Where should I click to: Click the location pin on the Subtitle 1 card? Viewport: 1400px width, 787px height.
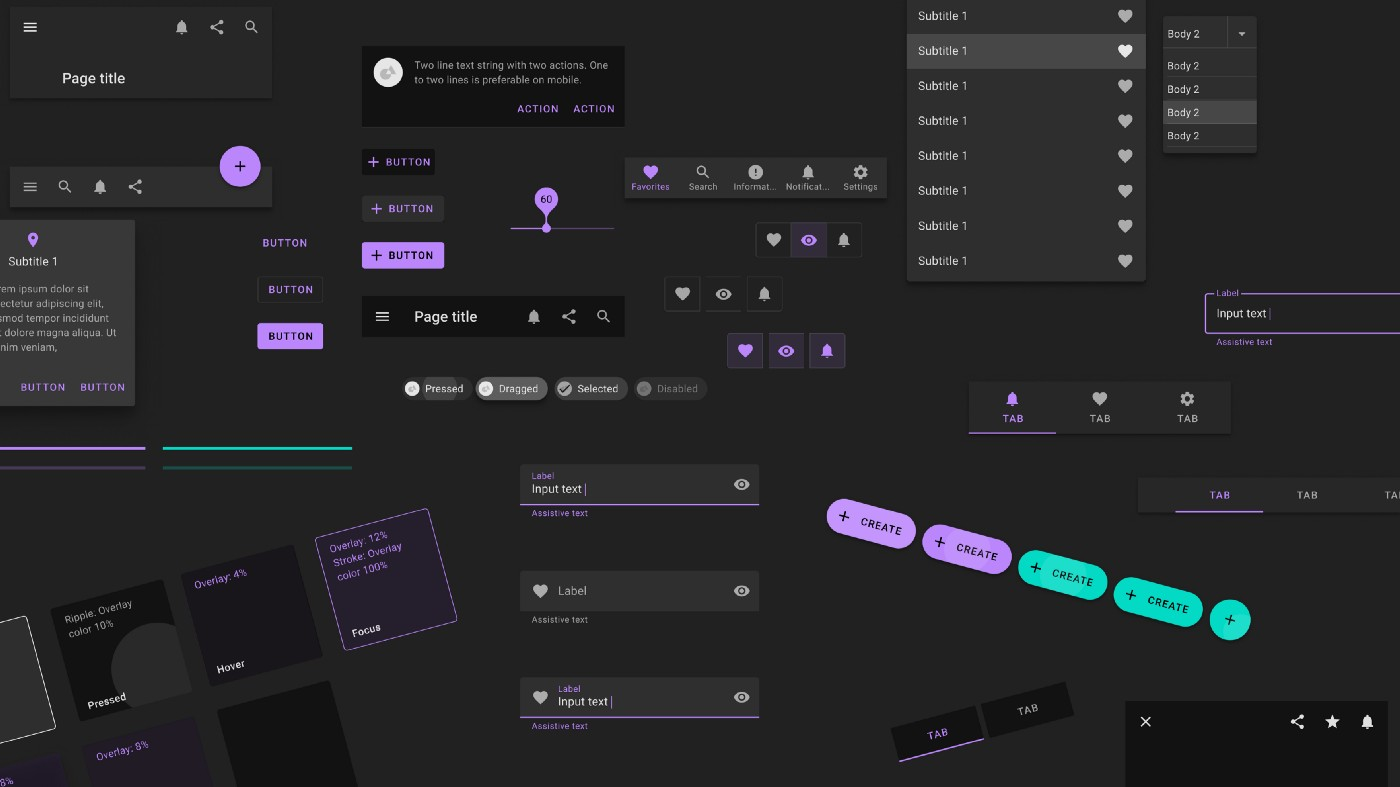pyautogui.click(x=32, y=240)
